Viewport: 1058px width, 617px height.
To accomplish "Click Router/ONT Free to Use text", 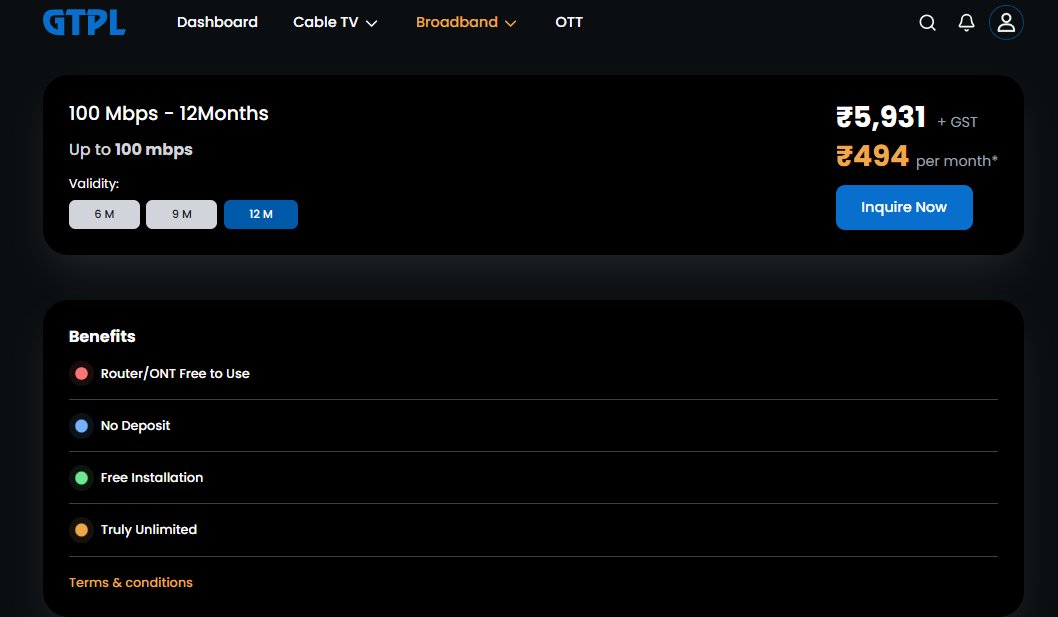I will pyautogui.click(x=175, y=374).
